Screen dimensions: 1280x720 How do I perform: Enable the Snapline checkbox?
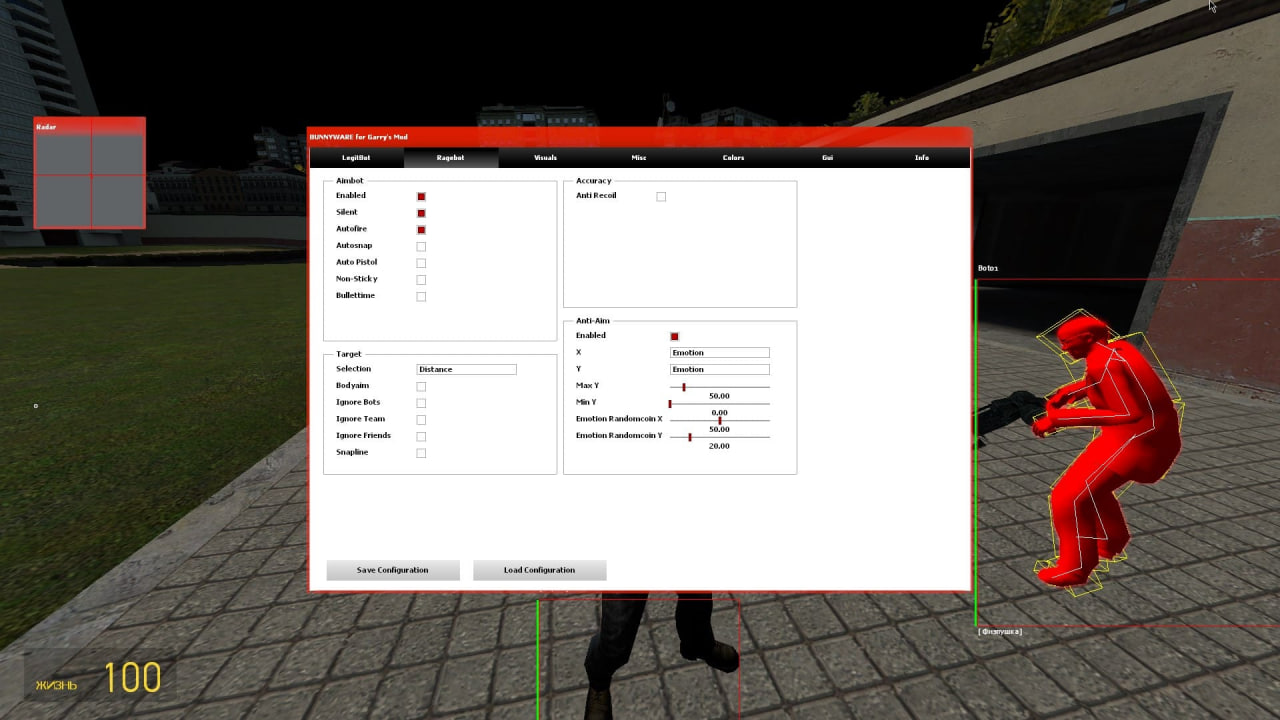[421, 453]
